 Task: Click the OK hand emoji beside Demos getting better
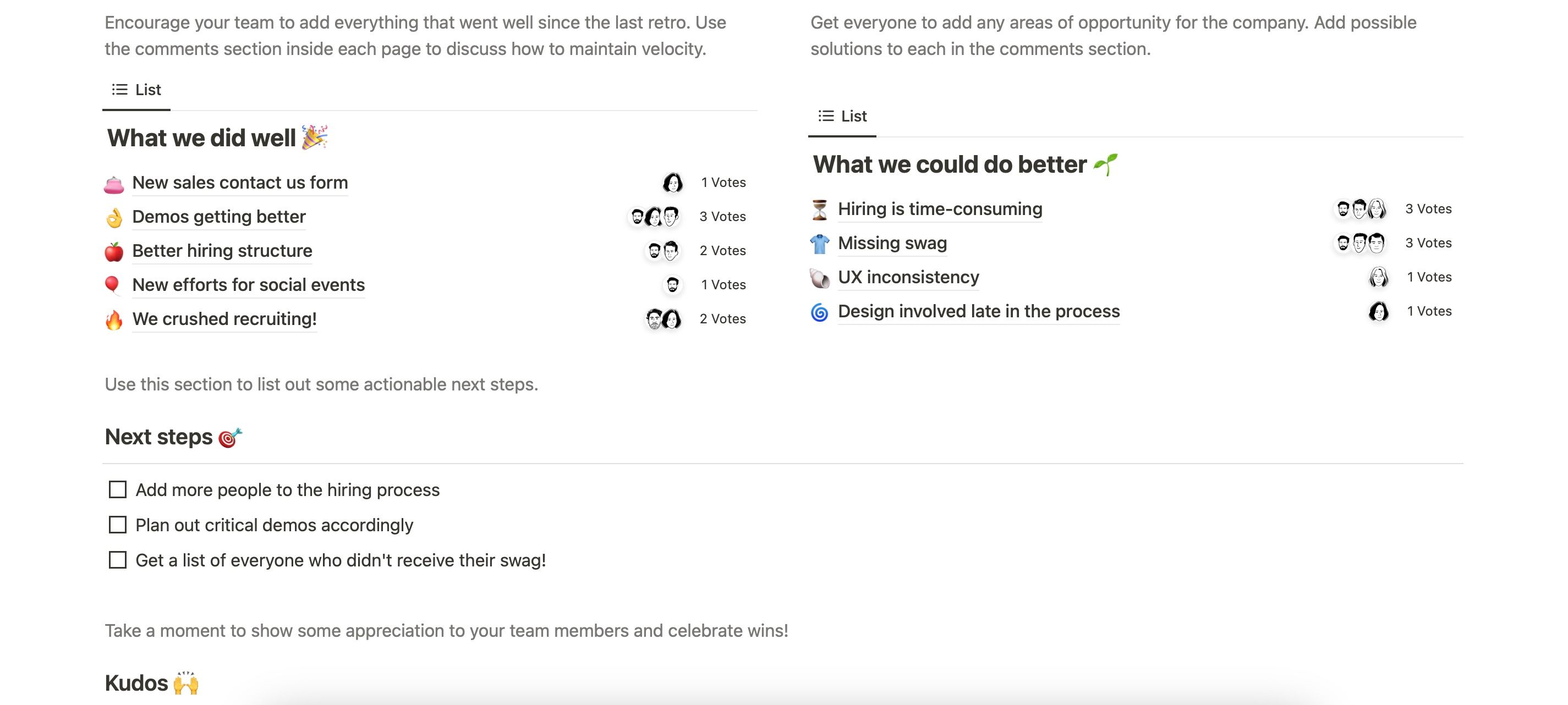point(114,217)
